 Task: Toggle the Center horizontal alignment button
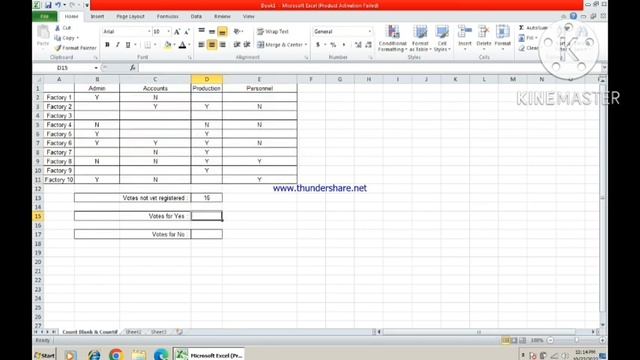[x=212, y=44]
